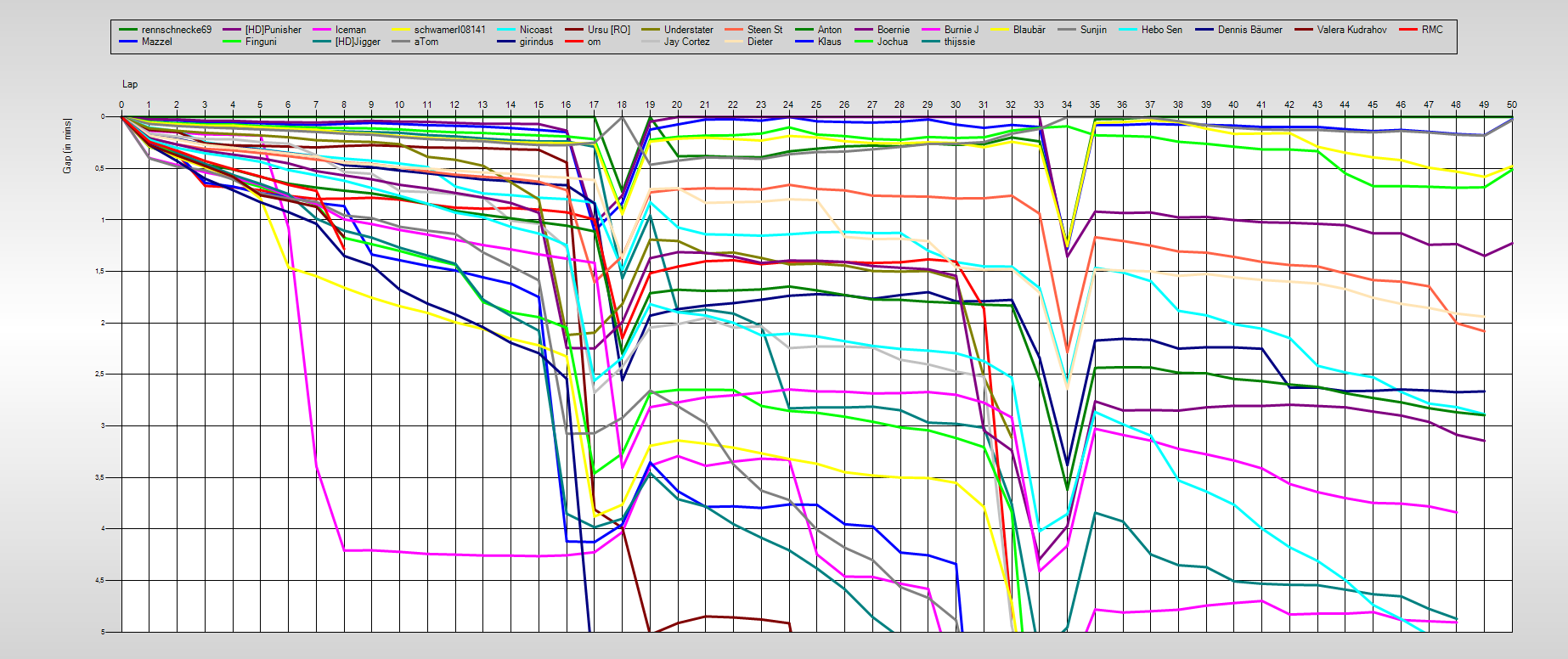
Task: Click lap 17 on the lap axis
Action: tap(594, 105)
